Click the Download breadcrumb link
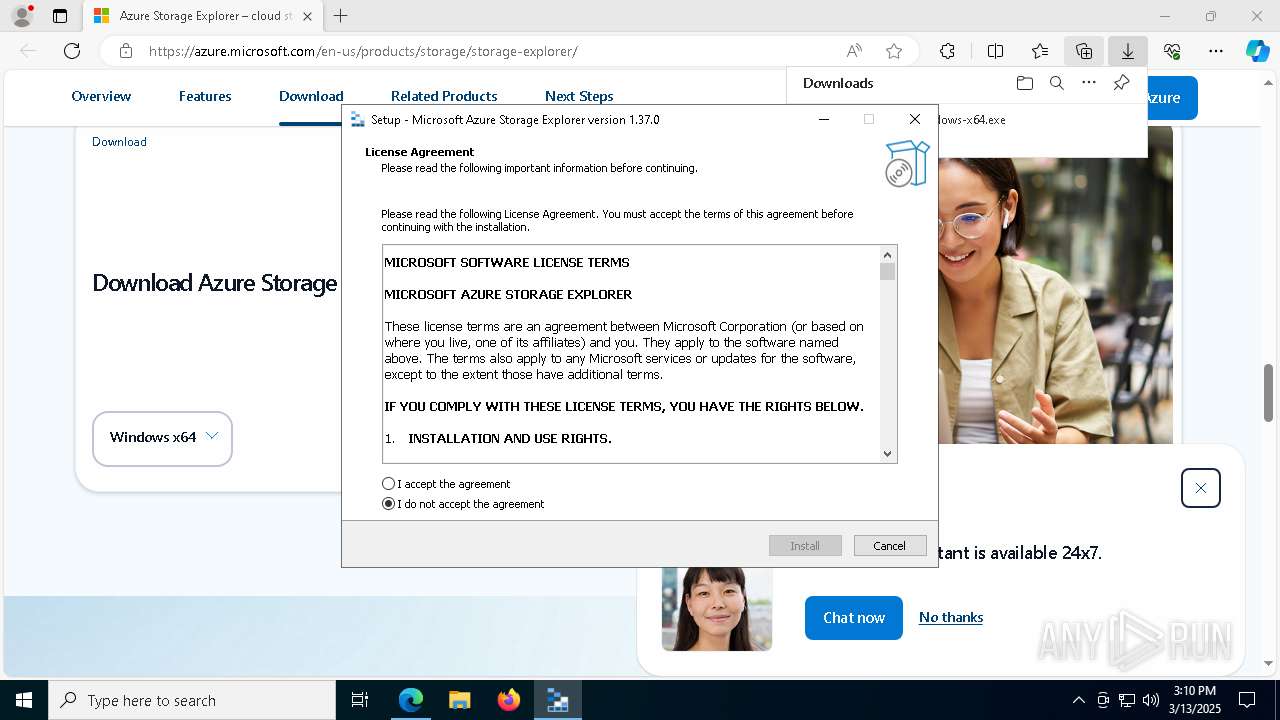 click(119, 142)
